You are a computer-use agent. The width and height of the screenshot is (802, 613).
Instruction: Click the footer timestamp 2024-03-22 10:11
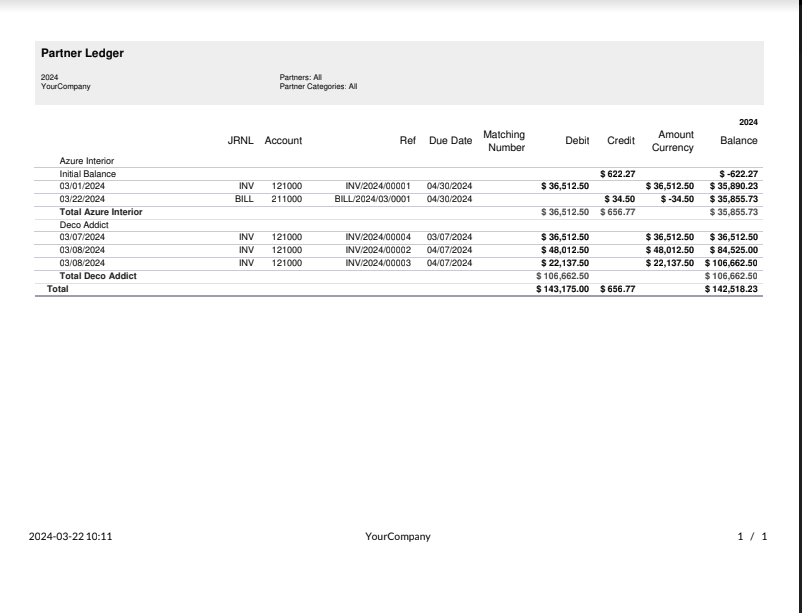pos(71,536)
